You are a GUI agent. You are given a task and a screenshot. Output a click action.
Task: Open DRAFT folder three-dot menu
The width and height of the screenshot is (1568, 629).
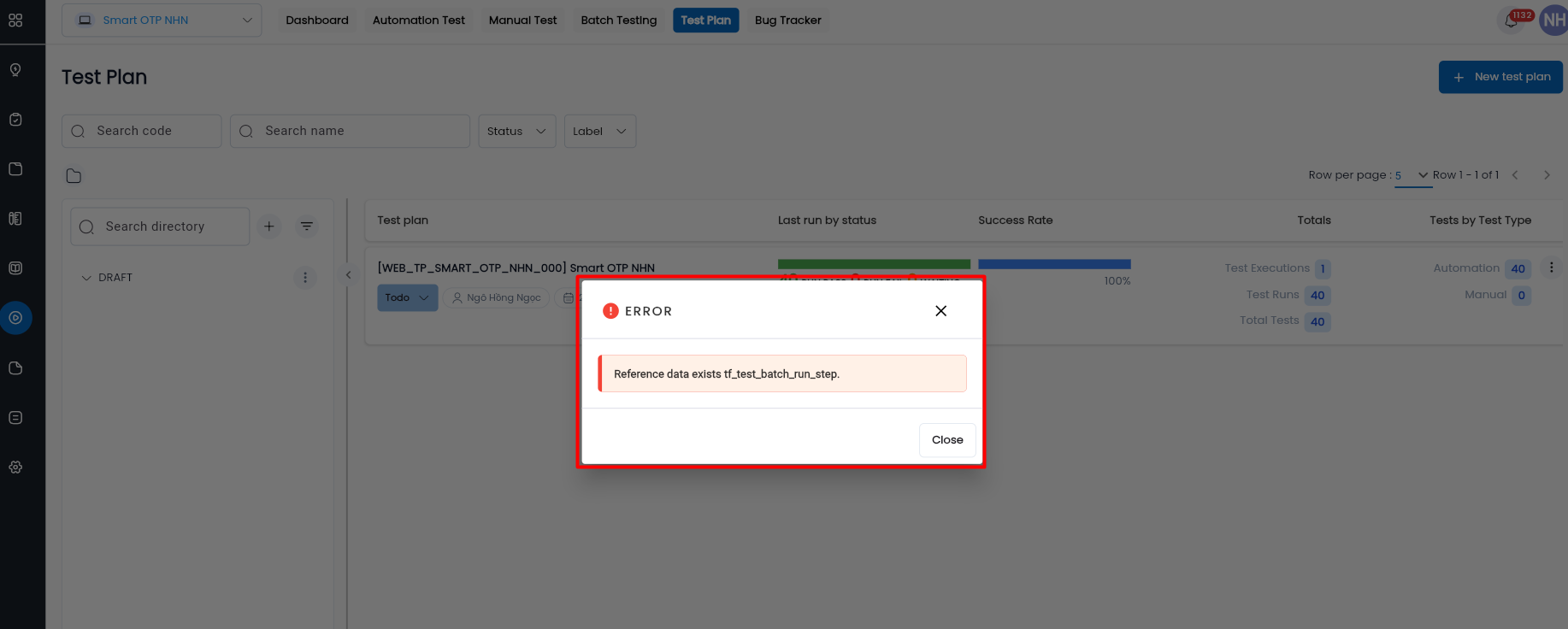(x=305, y=278)
